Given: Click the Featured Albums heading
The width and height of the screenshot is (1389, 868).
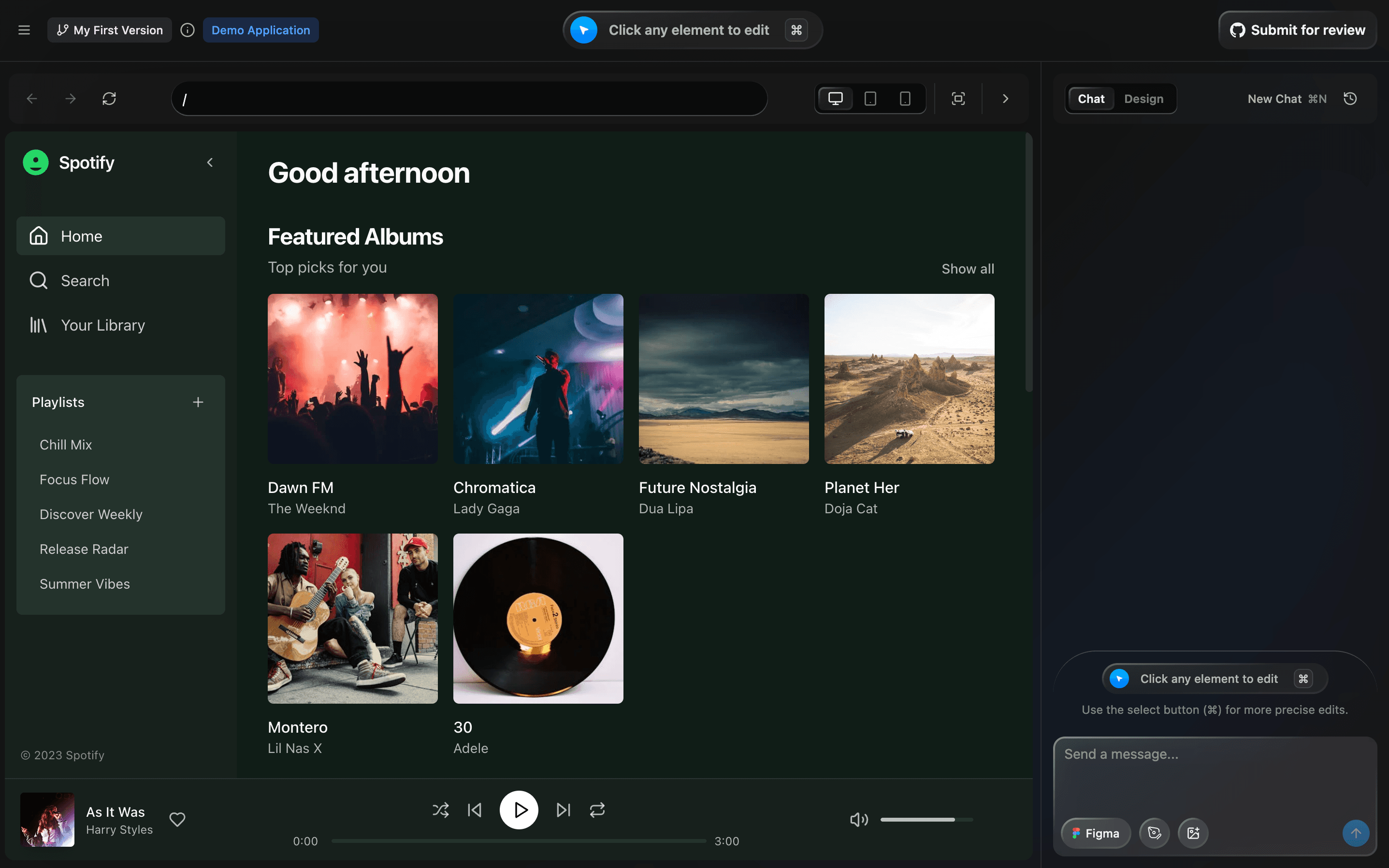Looking at the screenshot, I should click(x=355, y=236).
